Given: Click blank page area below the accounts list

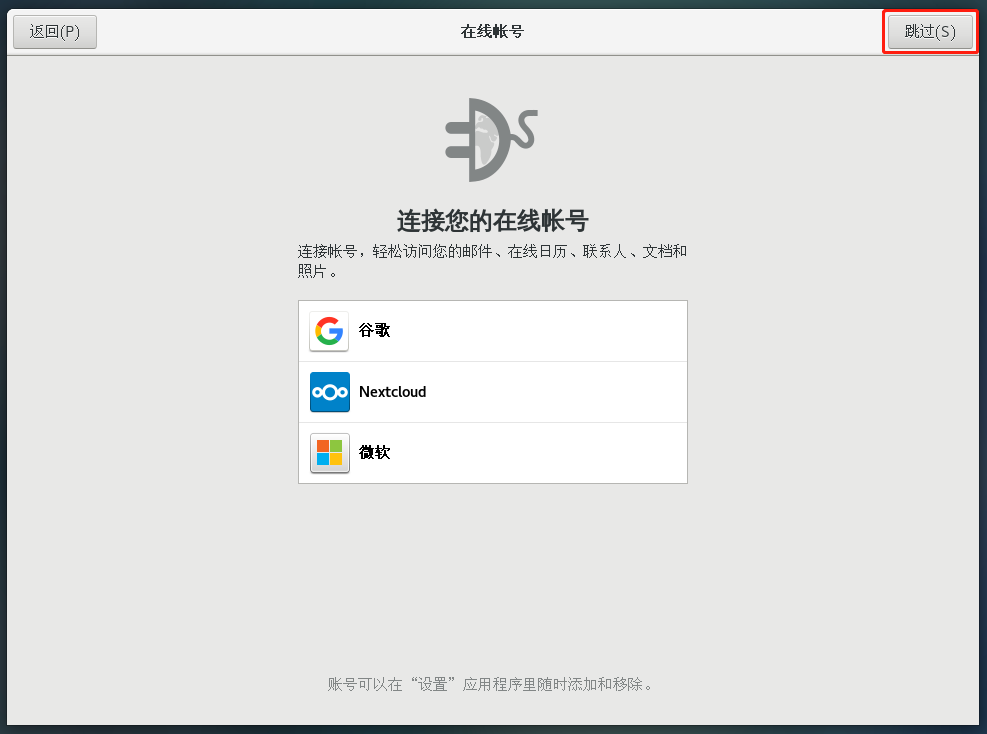Looking at the screenshot, I should [x=492, y=580].
